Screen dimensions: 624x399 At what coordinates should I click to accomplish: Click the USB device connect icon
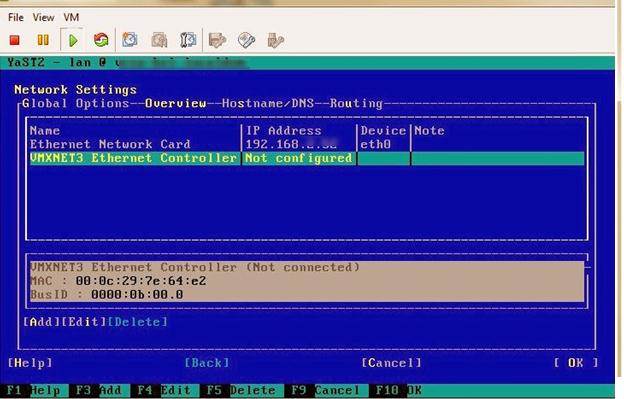(x=275, y=40)
